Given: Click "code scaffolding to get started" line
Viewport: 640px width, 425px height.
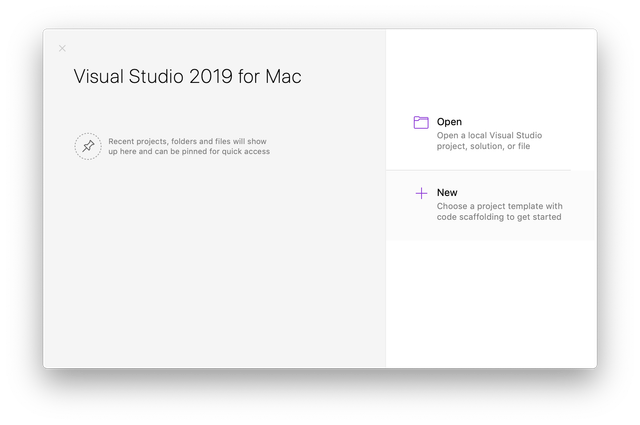Looking at the screenshot, I should (499, 218).
